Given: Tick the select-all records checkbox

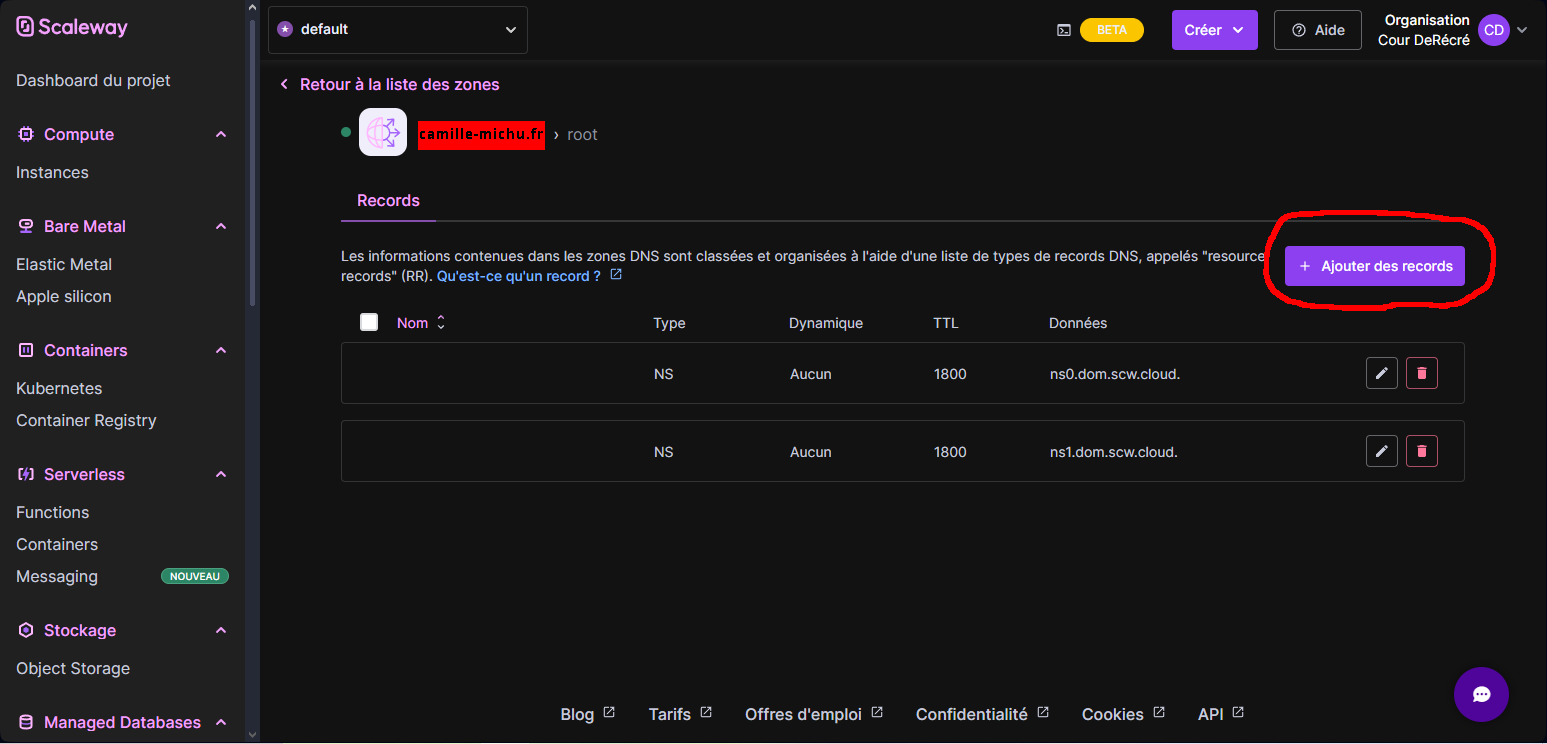Looking at the screenshot, I should [369, 322].
